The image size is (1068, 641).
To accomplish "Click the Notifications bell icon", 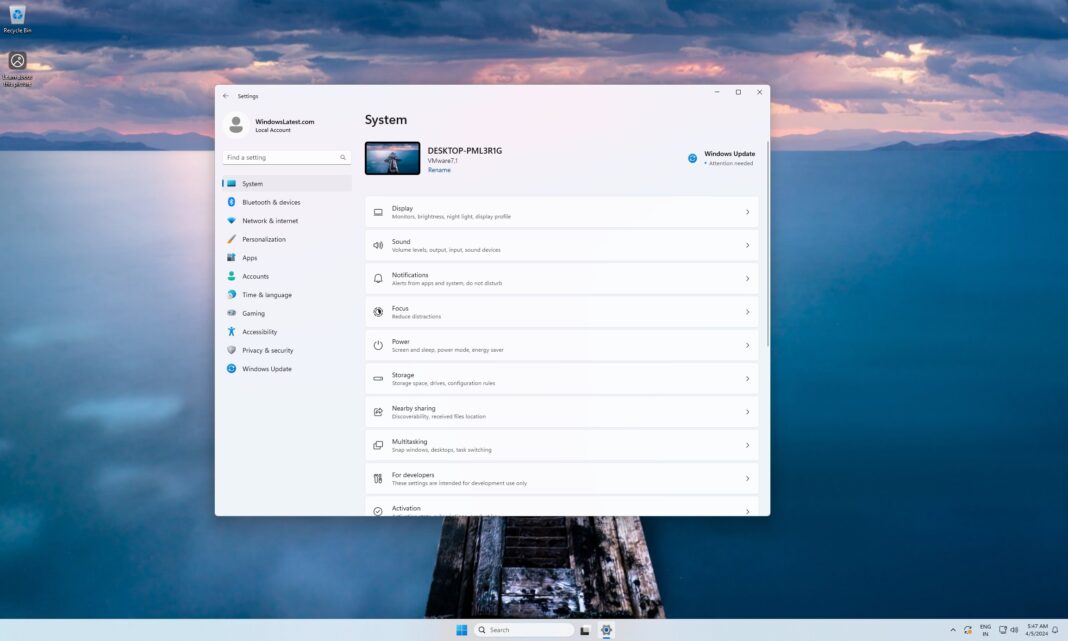I will tap(378, 278).
